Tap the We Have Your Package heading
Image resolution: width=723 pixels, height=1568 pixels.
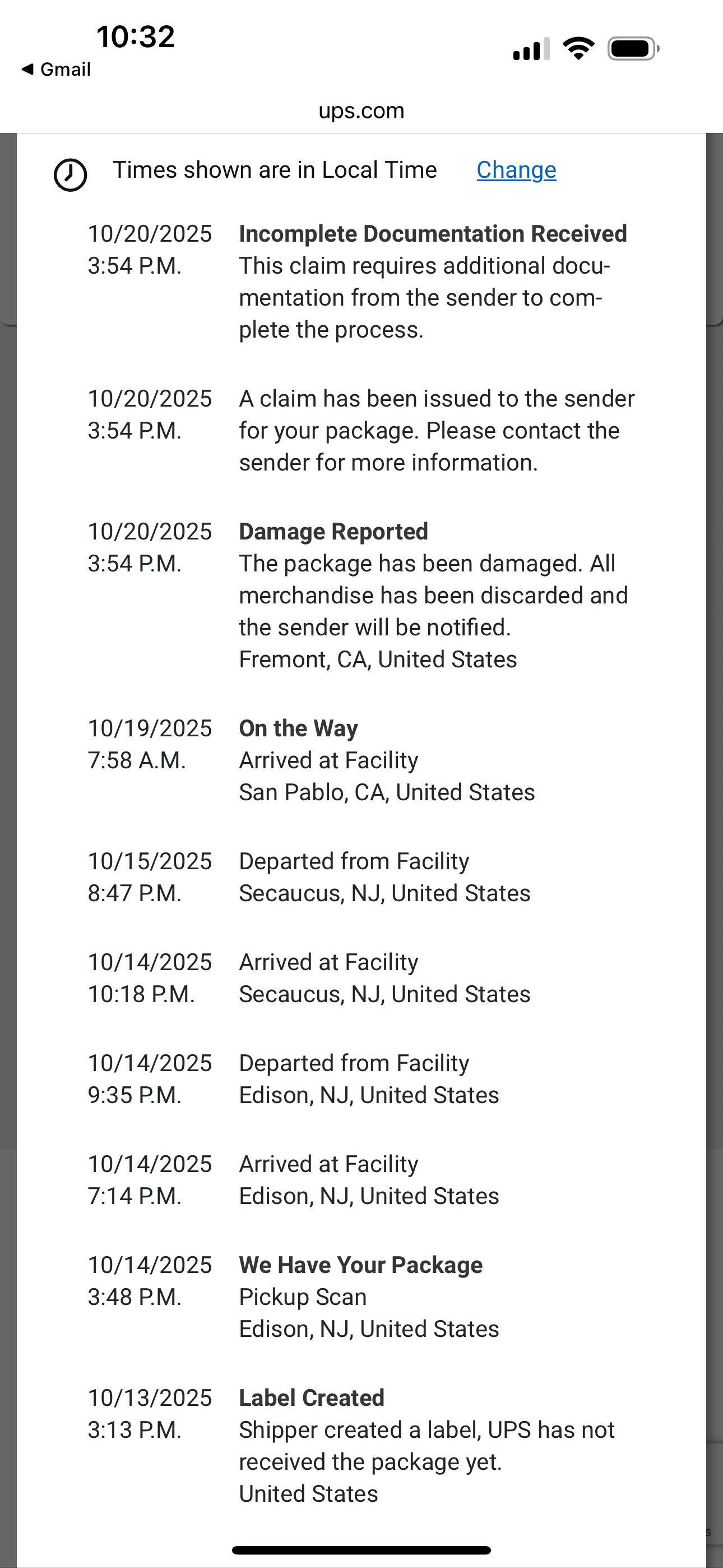pyautogui.click(x=360, y=1265)
